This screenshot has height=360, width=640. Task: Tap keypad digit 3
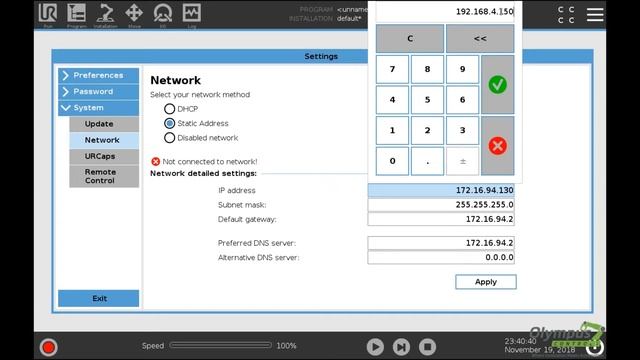462,131
